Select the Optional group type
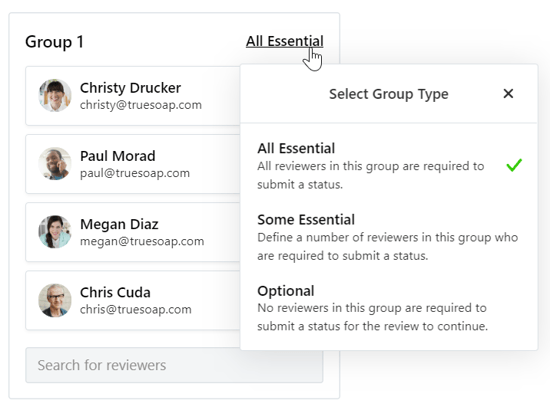 389,308
